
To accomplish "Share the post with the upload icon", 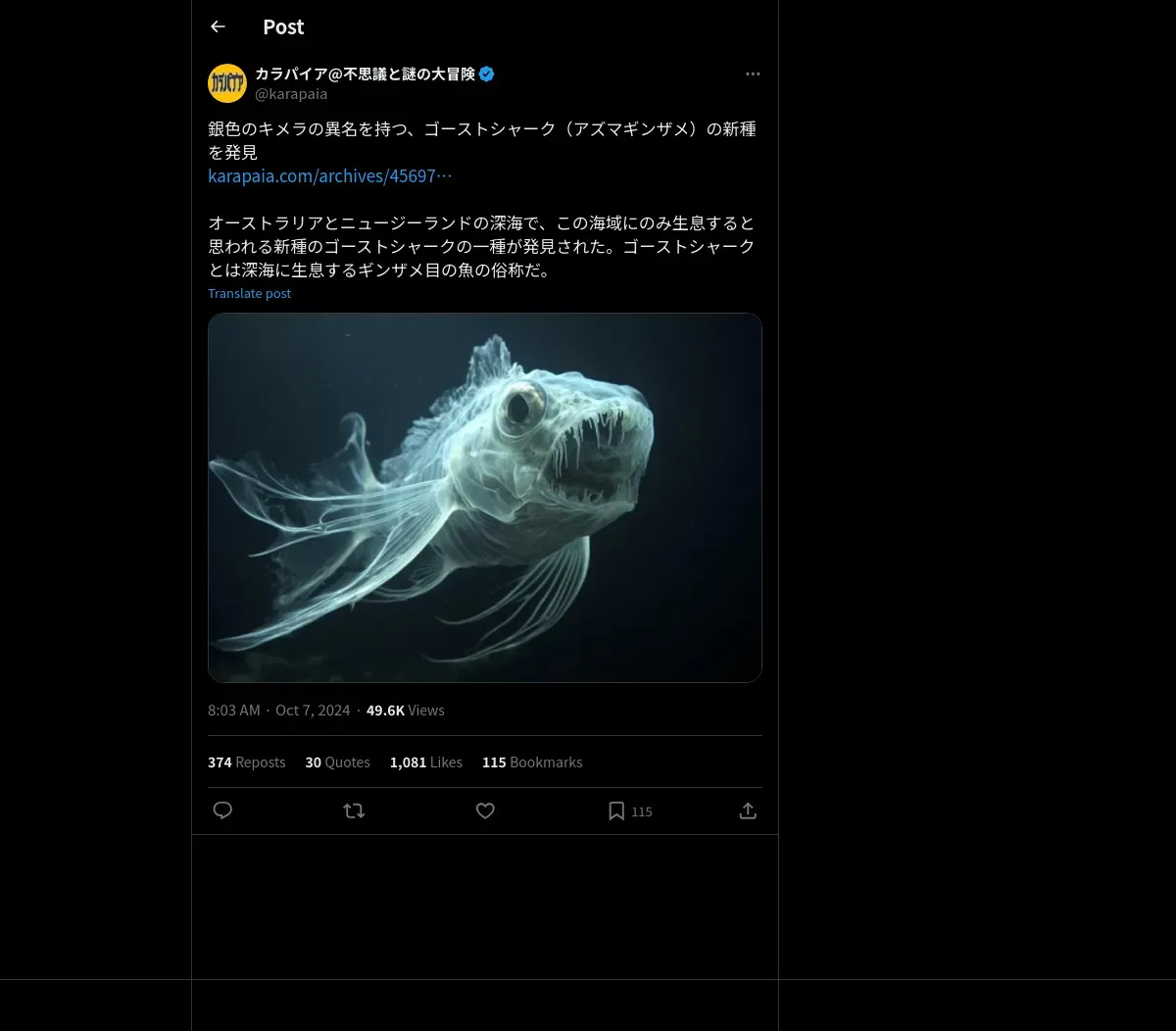I will point(748,810).
